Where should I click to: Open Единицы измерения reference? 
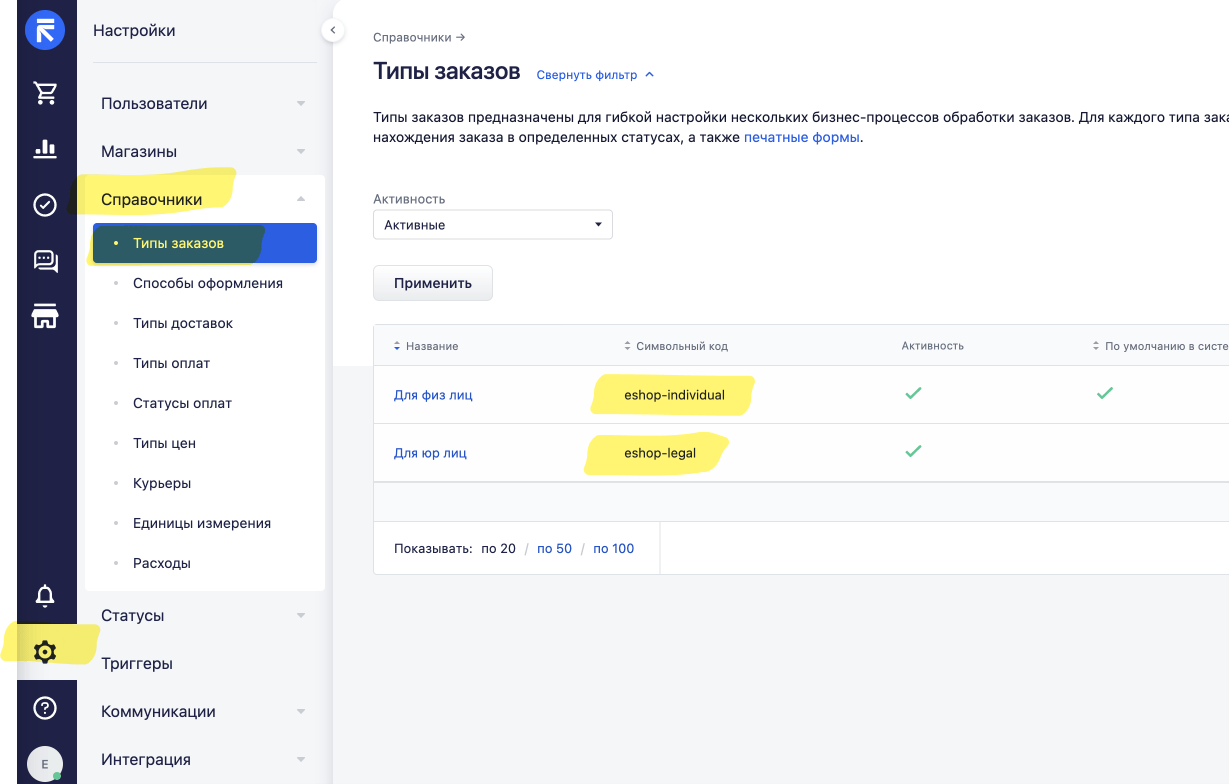click(202, 523)
